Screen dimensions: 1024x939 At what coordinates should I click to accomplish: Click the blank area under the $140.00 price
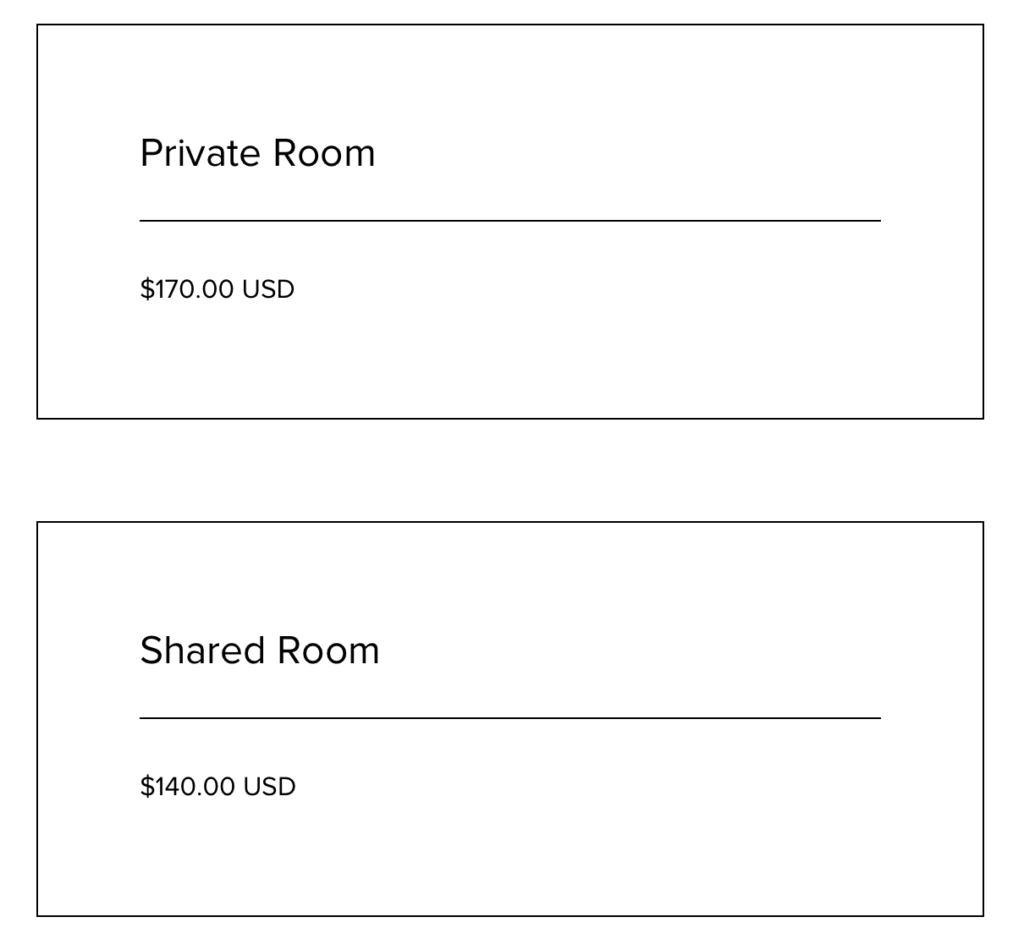(510, 858)
